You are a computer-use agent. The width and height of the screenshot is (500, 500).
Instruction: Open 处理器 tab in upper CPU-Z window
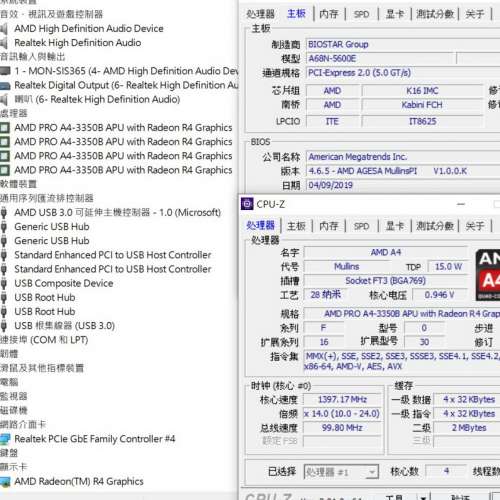coord(260,14)
